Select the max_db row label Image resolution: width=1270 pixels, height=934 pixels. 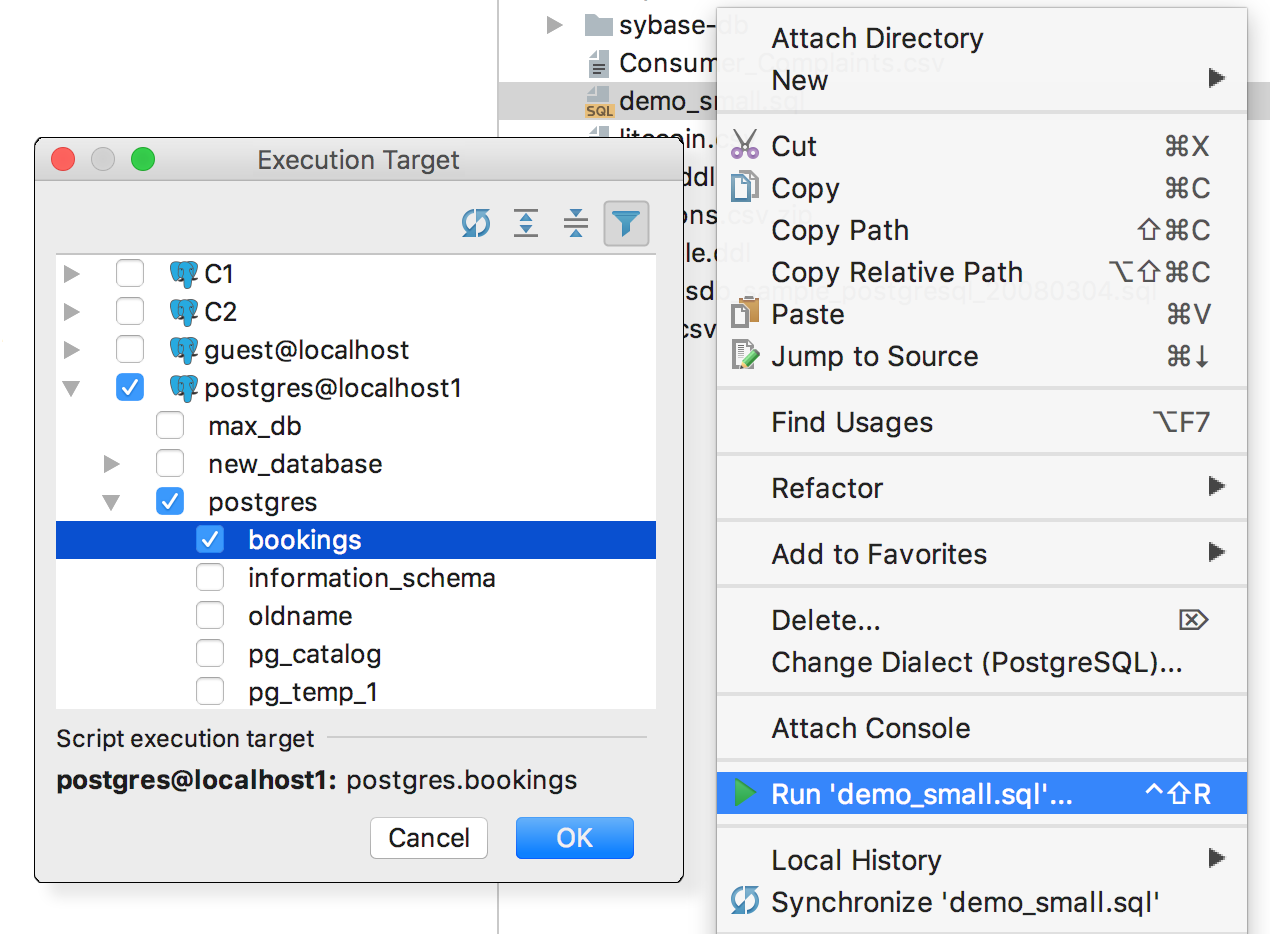[255, 426]
